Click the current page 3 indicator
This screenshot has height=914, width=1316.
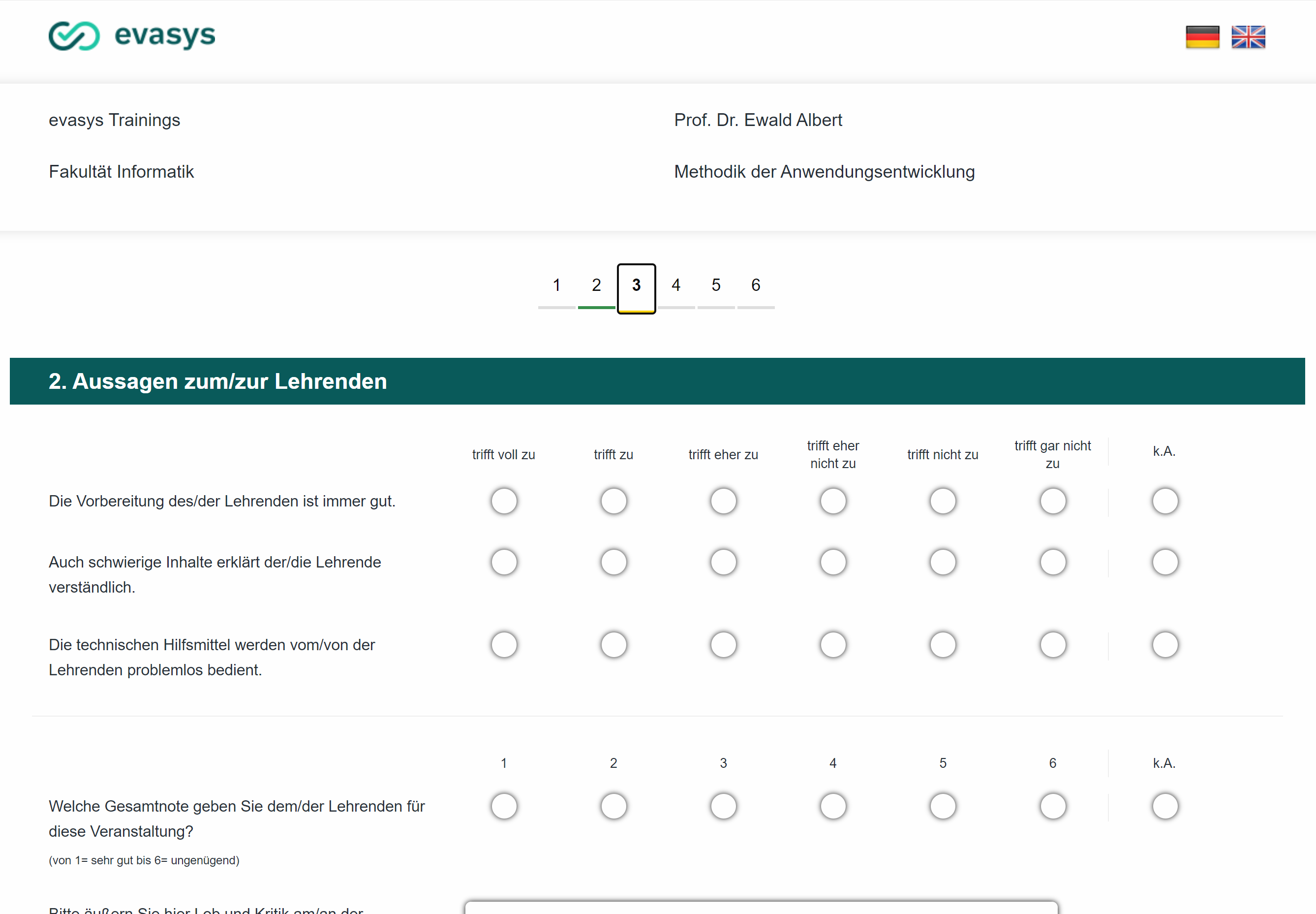click(x=636, y=285)
